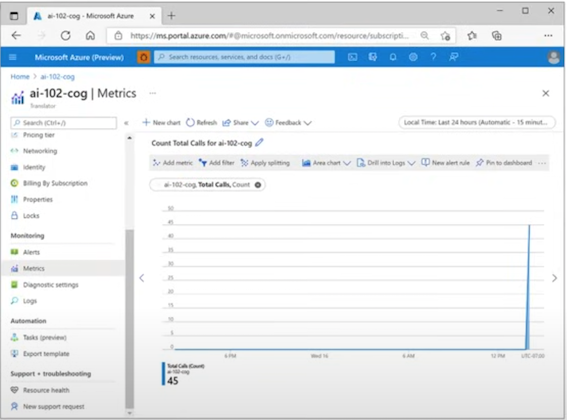This screenshot has height=420, width=567.
Task: Open a new browser tab
Action: click(171, 16)
